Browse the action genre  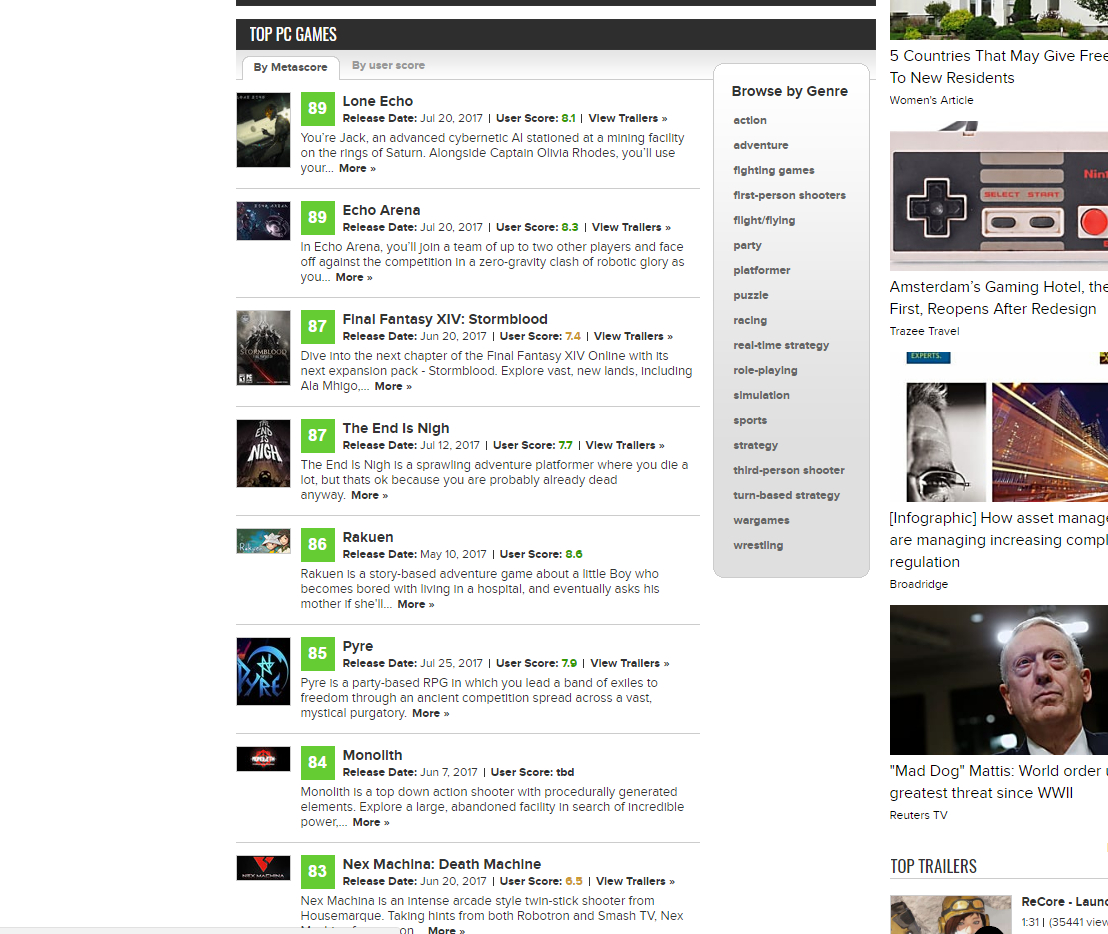click(x=750, y=120)
